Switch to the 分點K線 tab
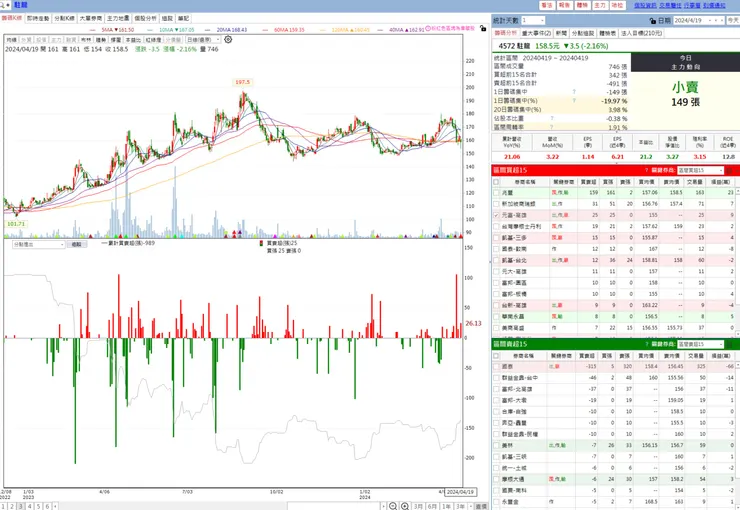740x510 pixels. tap(64, 18)
